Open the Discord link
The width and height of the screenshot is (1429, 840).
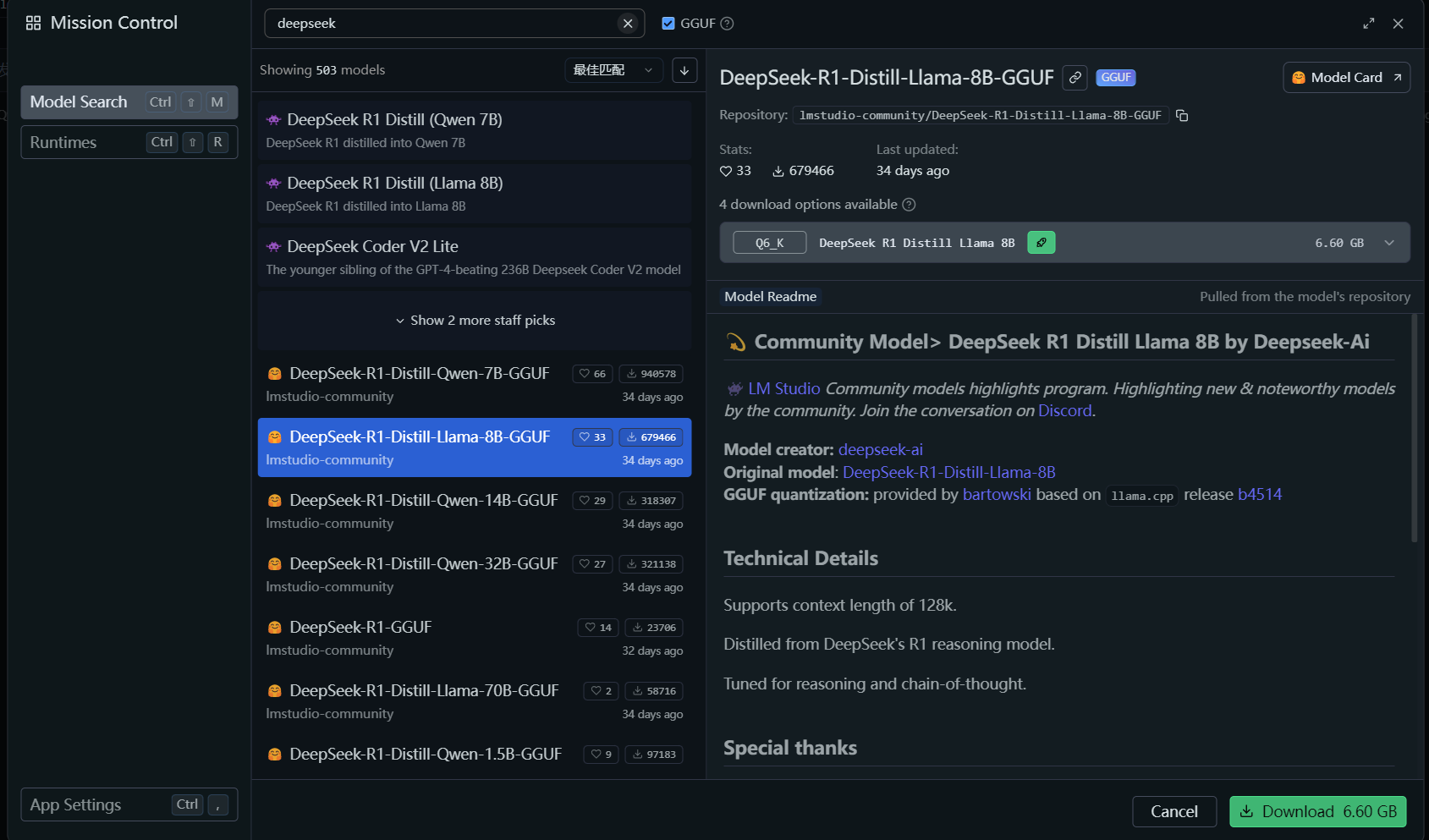[1064, 410]
